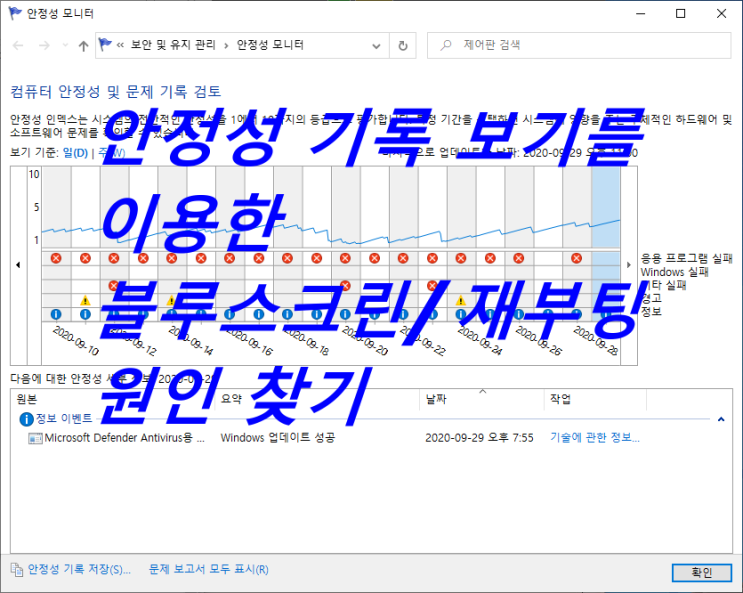743x593 pixels.
Task: Click other-failure red icon on 2020-09-20
Action: [345, 286]
